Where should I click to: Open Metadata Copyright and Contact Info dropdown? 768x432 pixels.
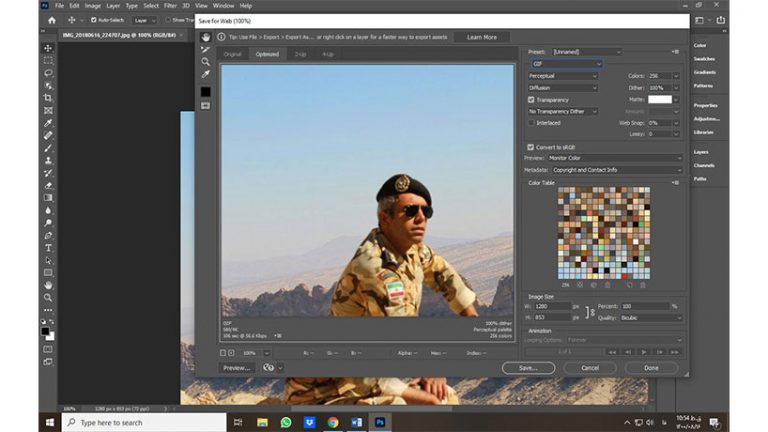tap(617, 170)
